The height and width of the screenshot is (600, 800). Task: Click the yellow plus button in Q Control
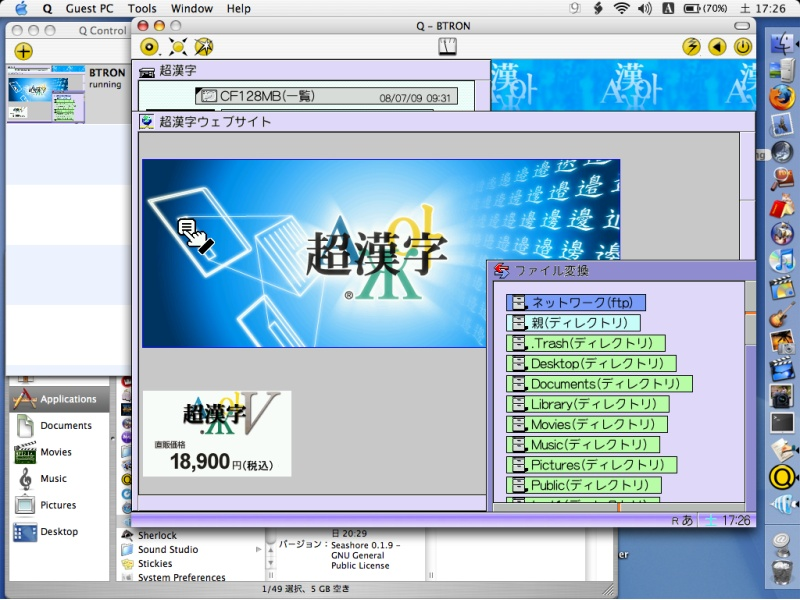tap(23, 51)
